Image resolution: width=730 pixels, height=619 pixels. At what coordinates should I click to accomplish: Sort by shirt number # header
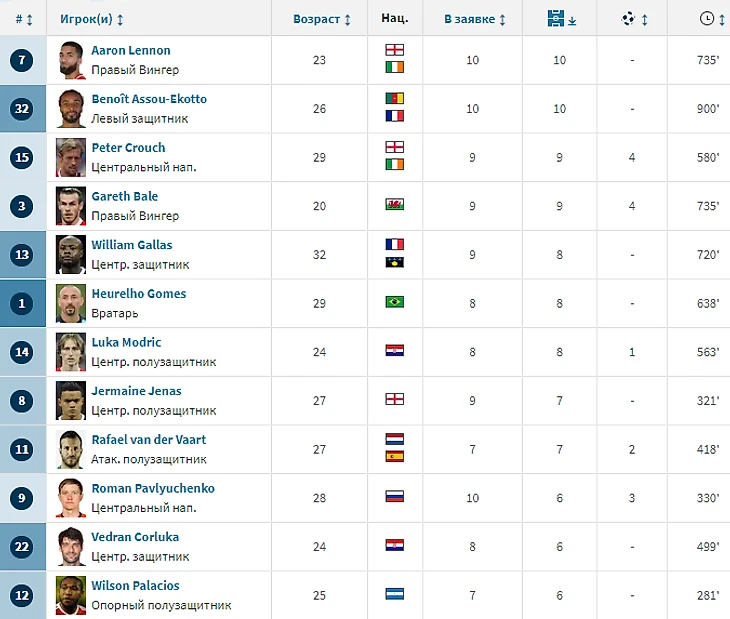pos(24,19)
